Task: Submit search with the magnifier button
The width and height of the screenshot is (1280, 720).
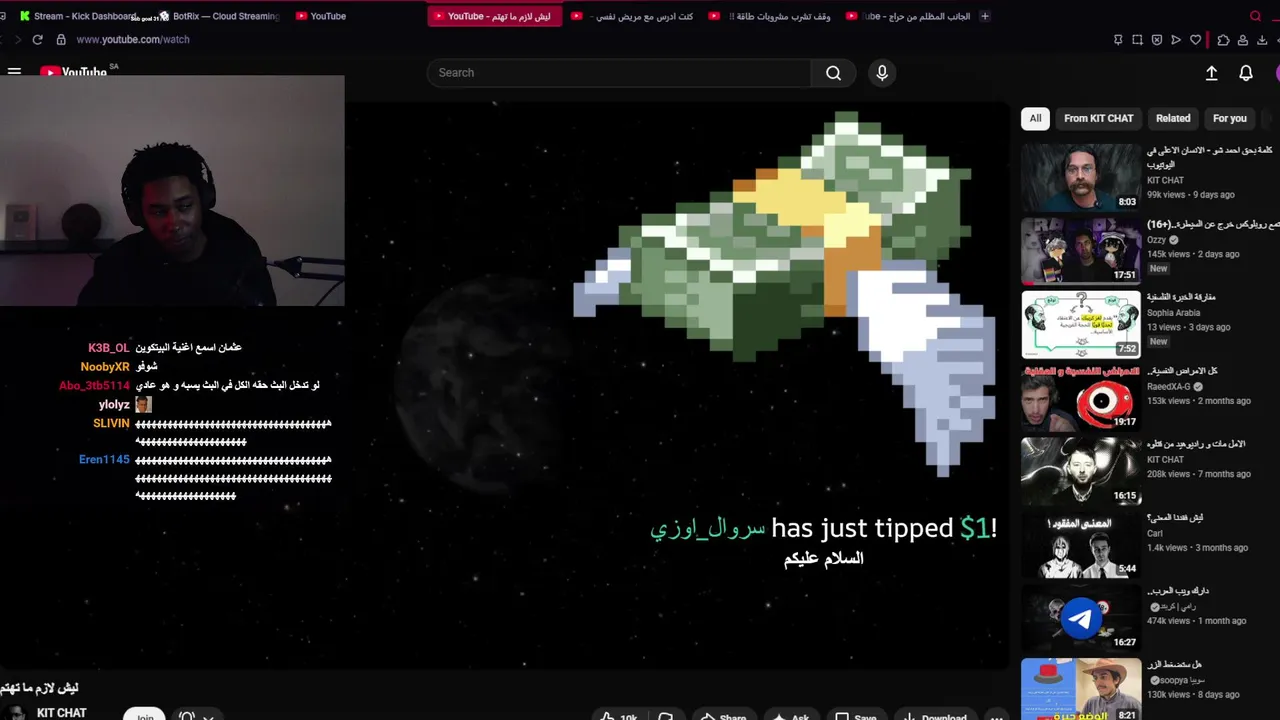Action: pyautogui.click(x=833, y=73)
